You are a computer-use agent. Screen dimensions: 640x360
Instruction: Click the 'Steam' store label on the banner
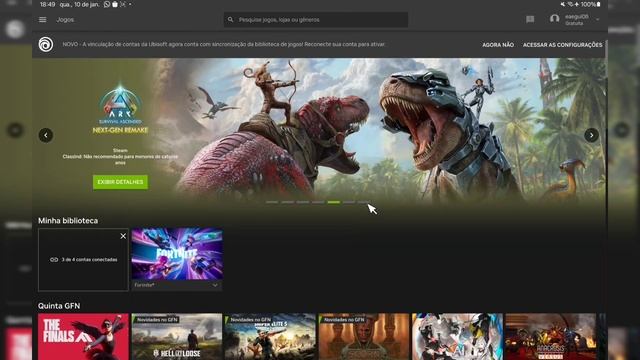120,150
